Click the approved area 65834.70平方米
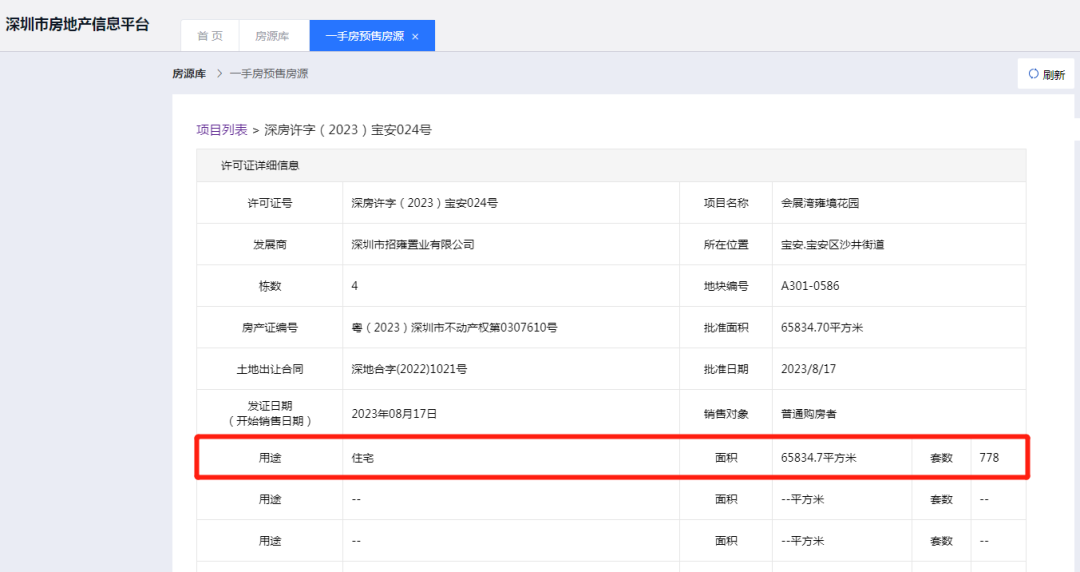 click(822, 328)
